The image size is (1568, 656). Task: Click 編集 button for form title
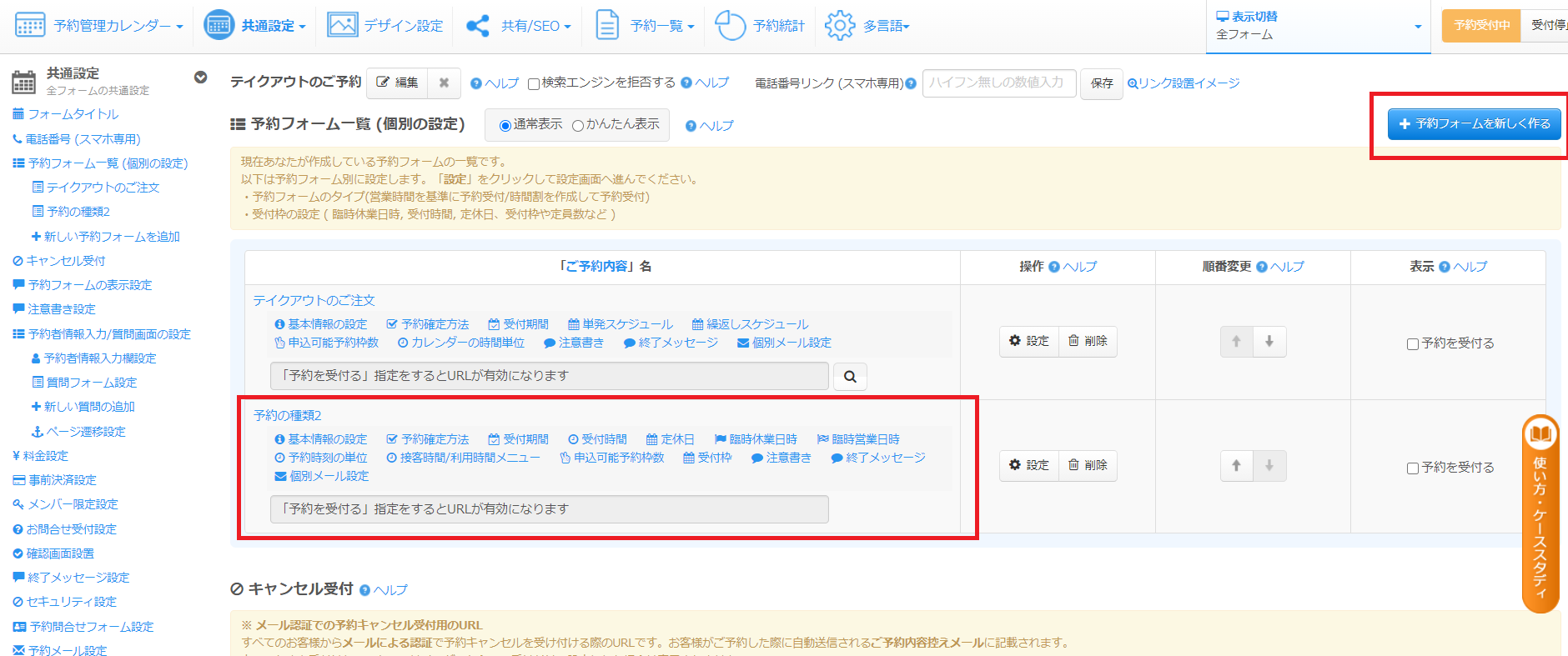tap(397, 83)
